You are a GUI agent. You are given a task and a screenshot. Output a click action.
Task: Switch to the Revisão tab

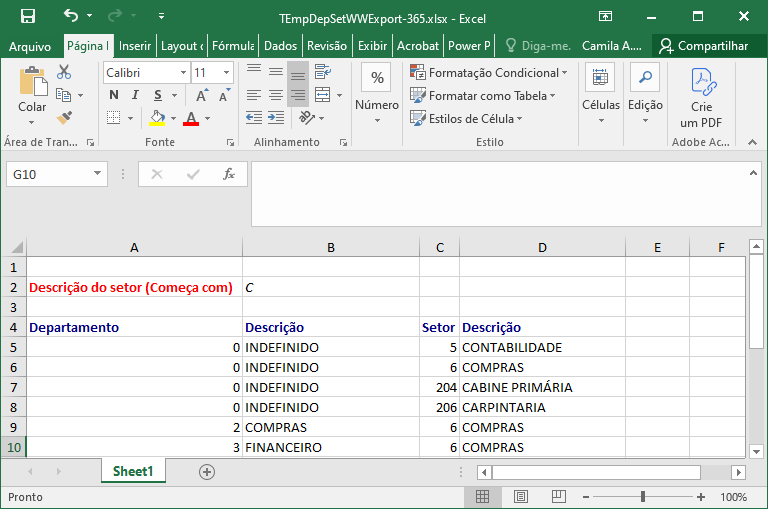coord(327,46)
